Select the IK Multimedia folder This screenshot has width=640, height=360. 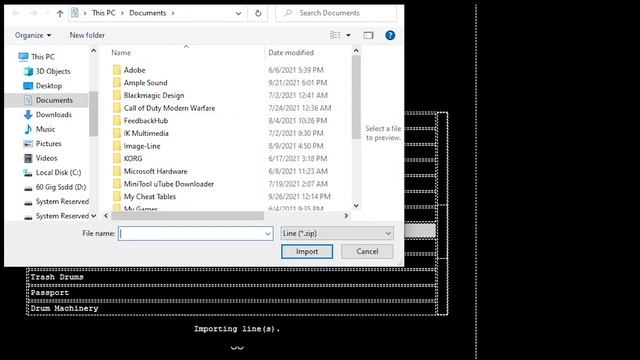point(146,133)
